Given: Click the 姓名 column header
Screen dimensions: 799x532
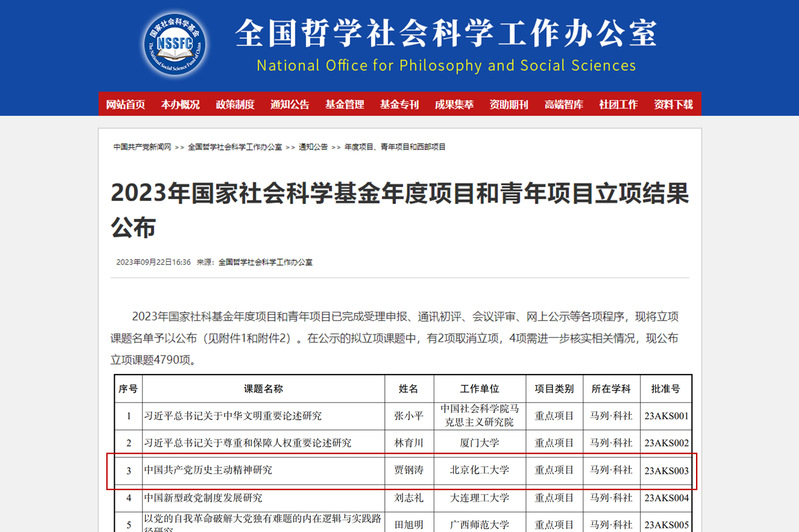Looking at the screenshot, I should pos(409,389).
